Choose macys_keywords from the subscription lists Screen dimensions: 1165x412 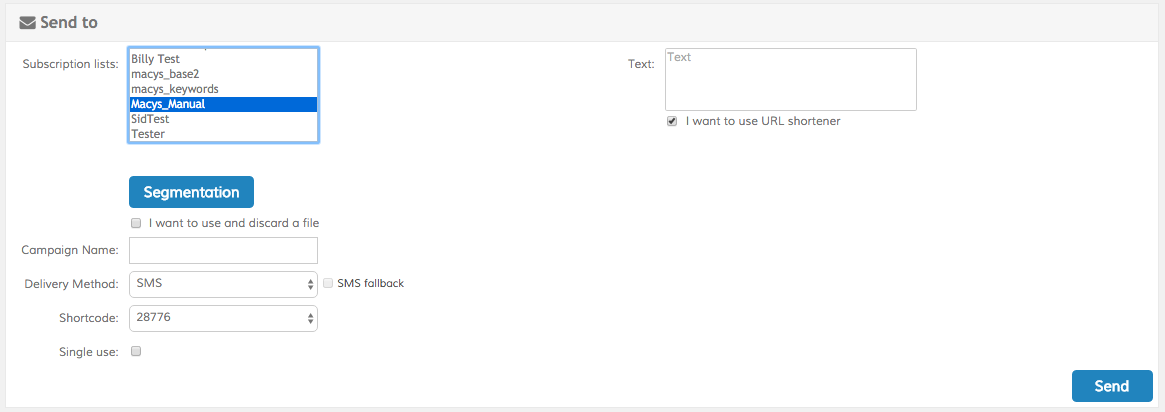click(x=174, y=89)
